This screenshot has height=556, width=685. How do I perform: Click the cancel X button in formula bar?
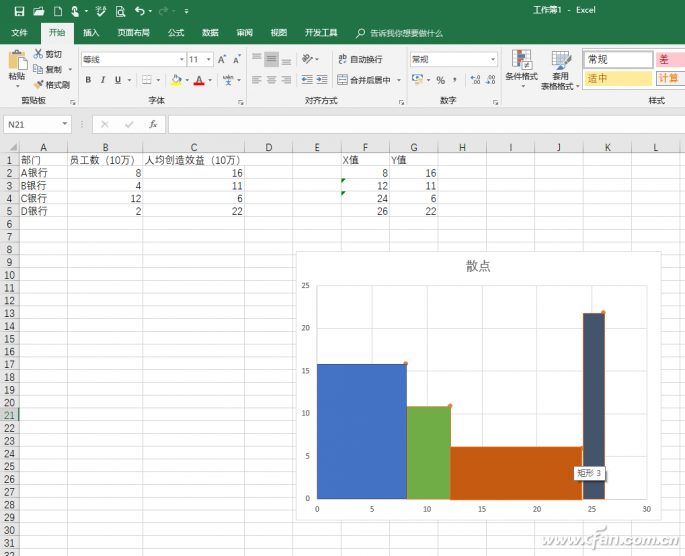point(105,124)
